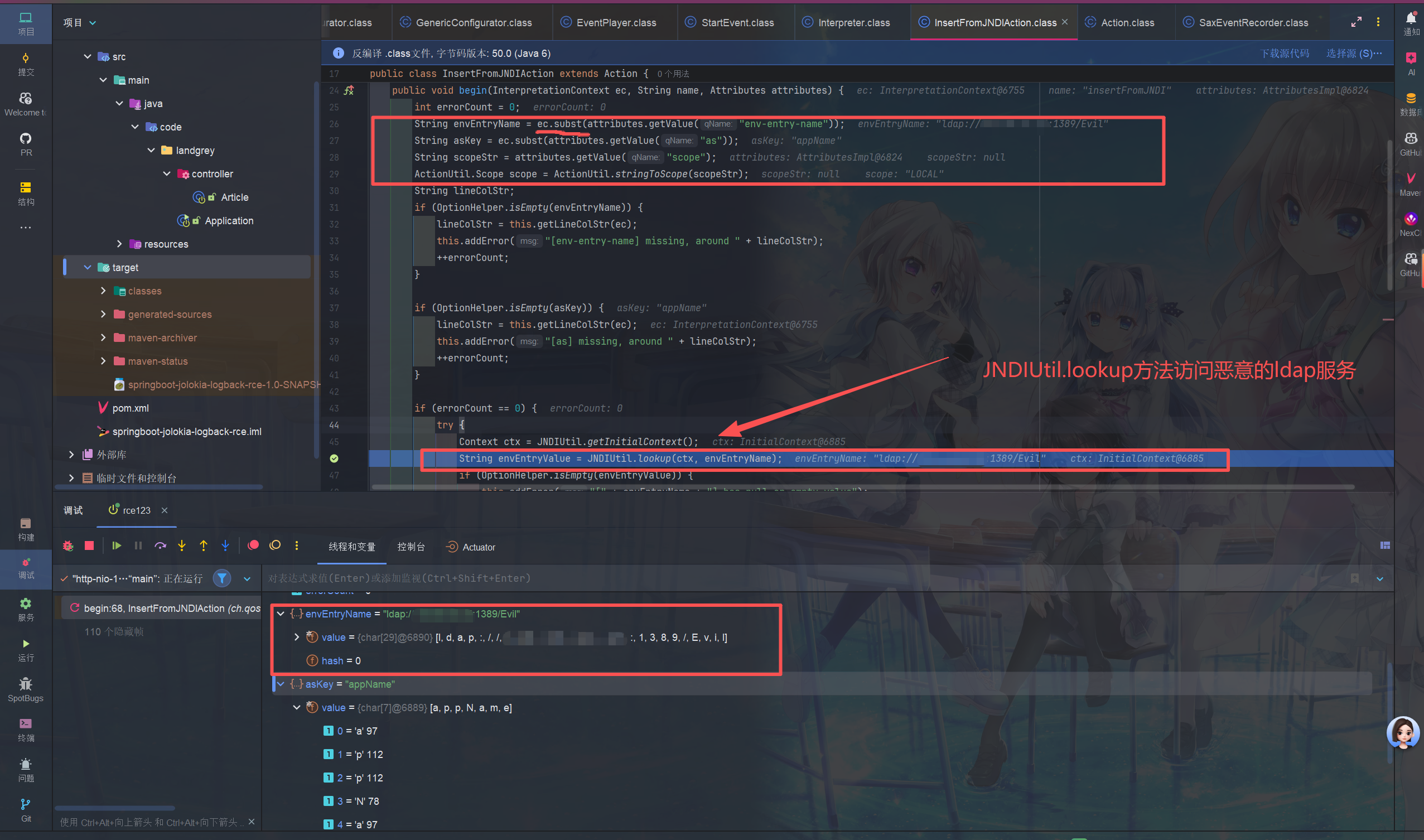Click the Step Over debugger icon
This screenshot has height=840, width=1424.
tap(160, 545)
